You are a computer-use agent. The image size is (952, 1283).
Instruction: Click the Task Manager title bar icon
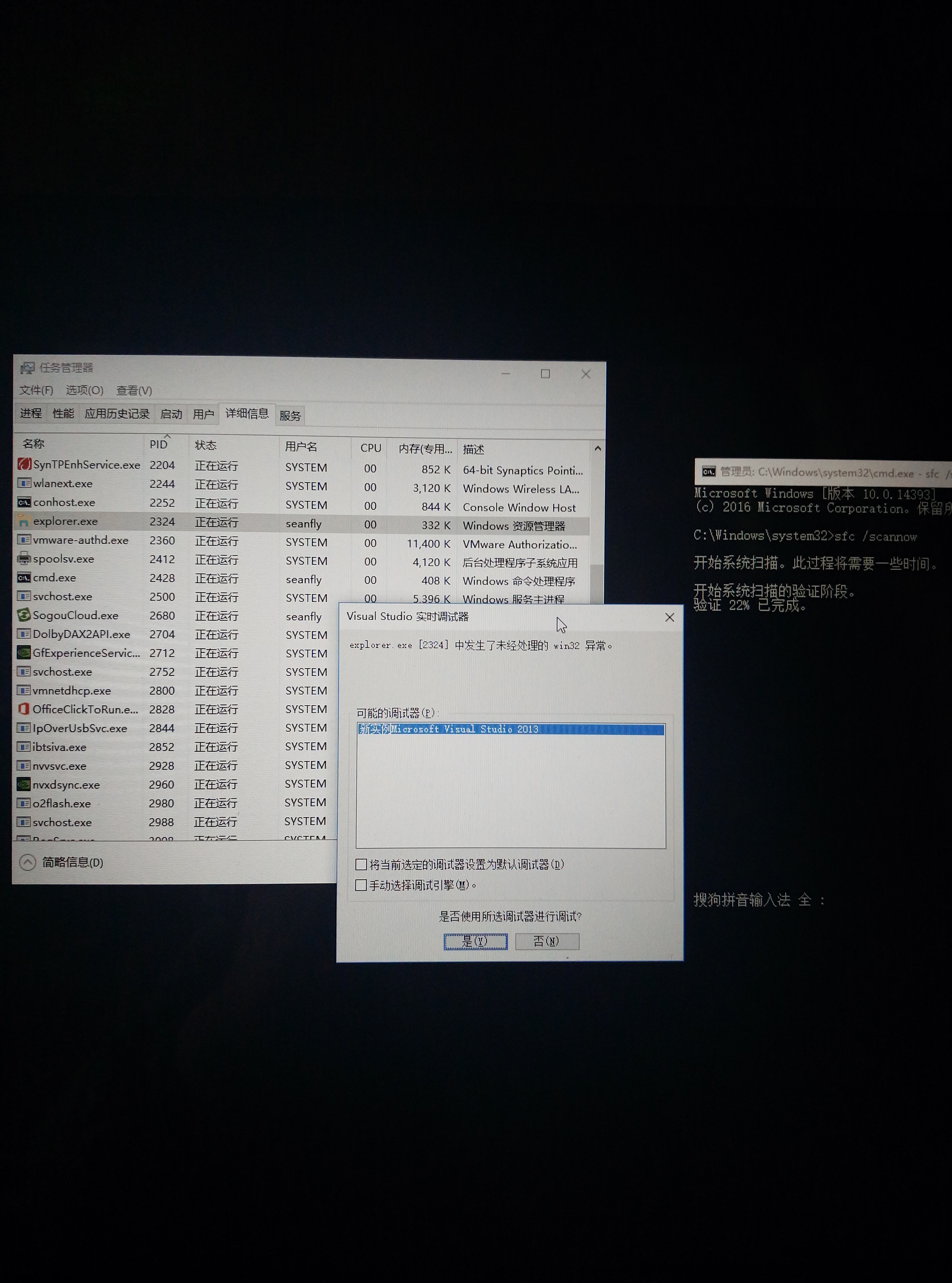27,367
